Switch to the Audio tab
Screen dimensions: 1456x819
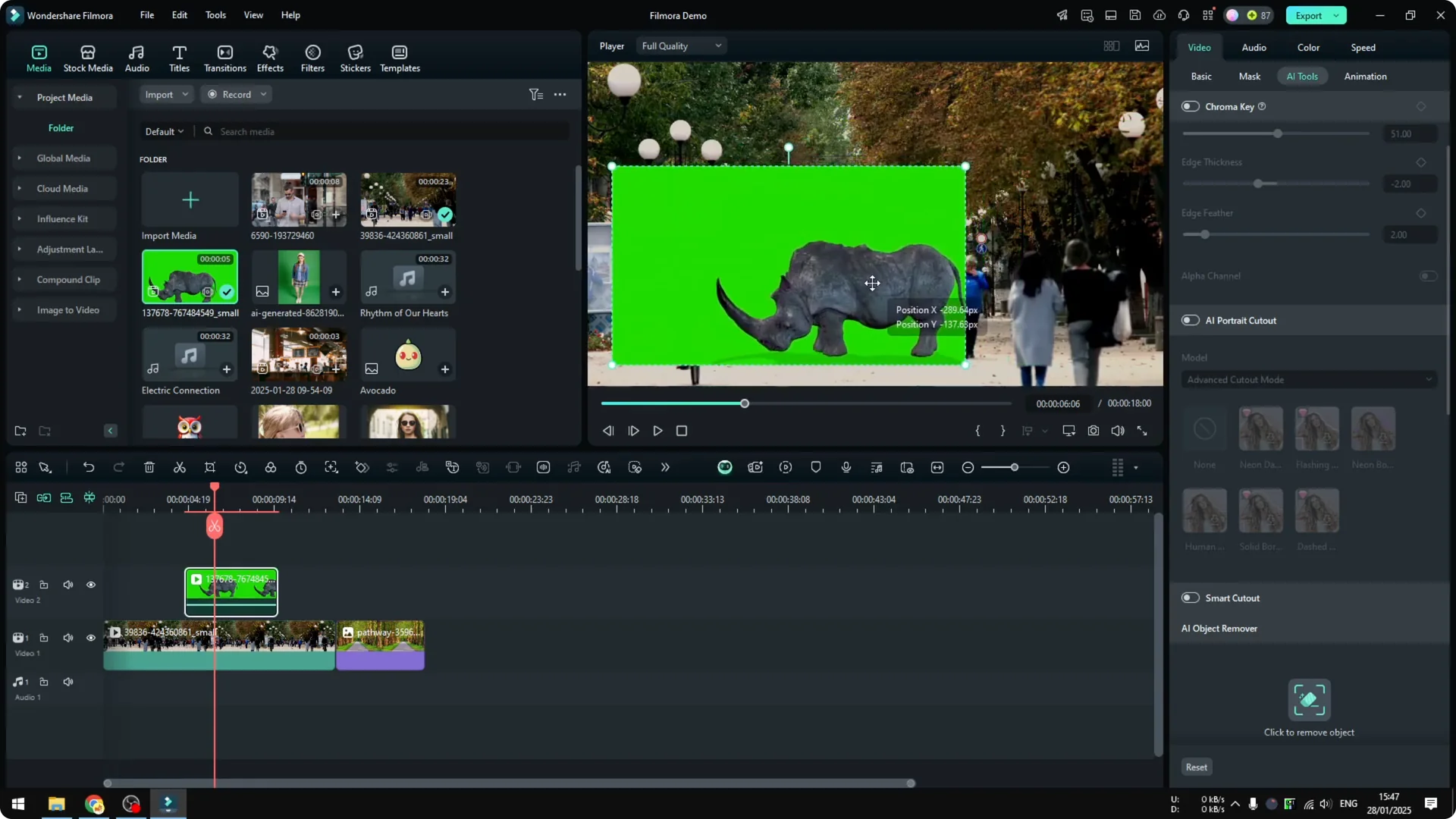click(x=1253, y=47)
